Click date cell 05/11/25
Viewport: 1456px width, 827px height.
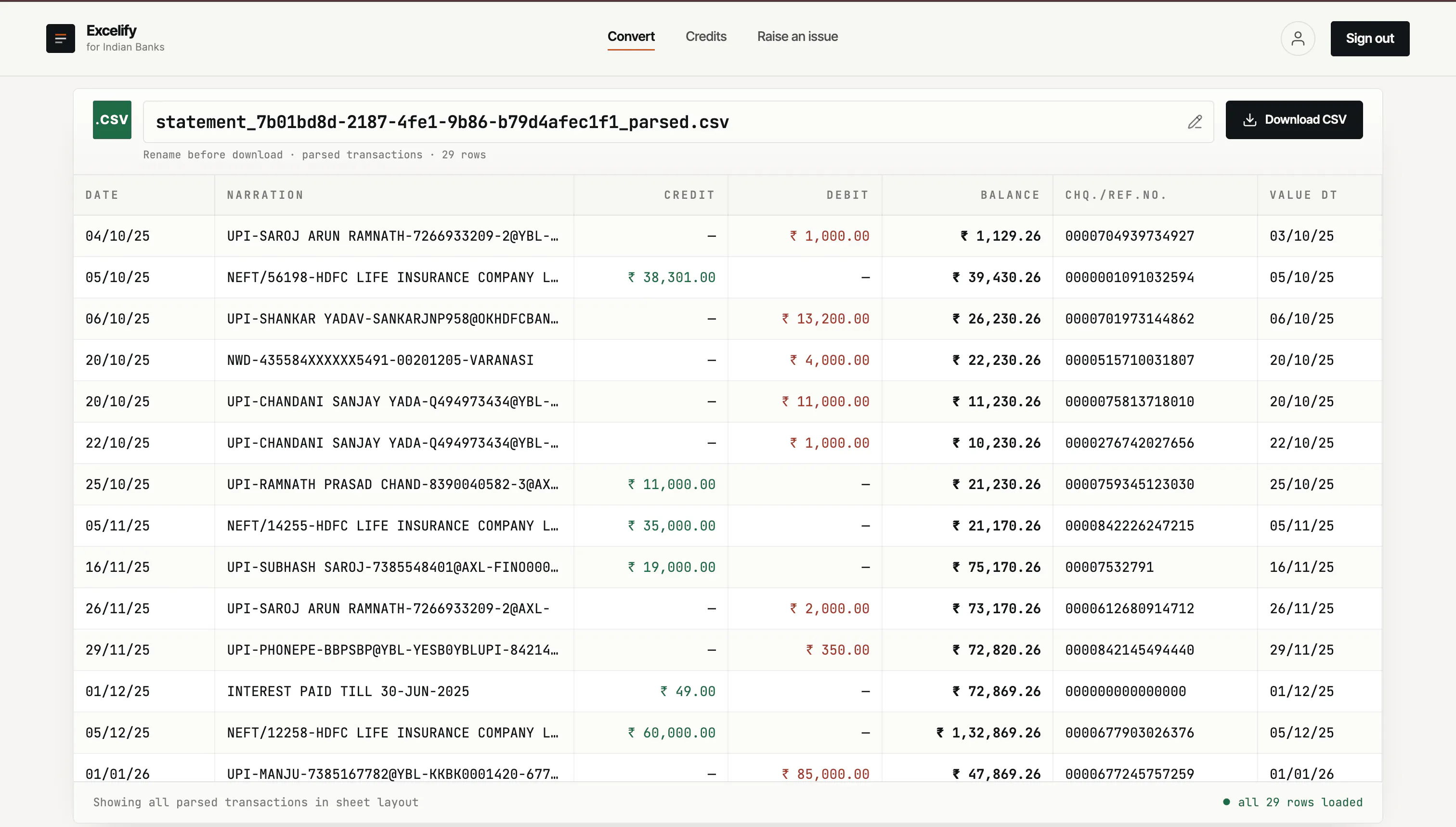coord(117,526)
